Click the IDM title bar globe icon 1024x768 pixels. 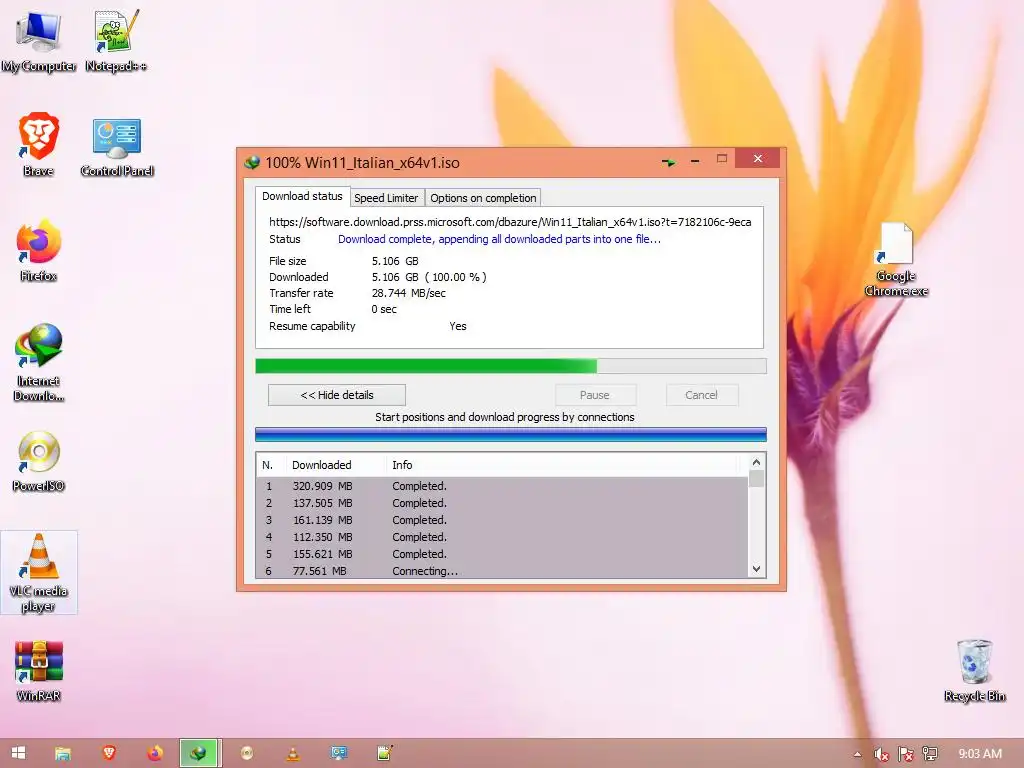[x=252, y=163]
